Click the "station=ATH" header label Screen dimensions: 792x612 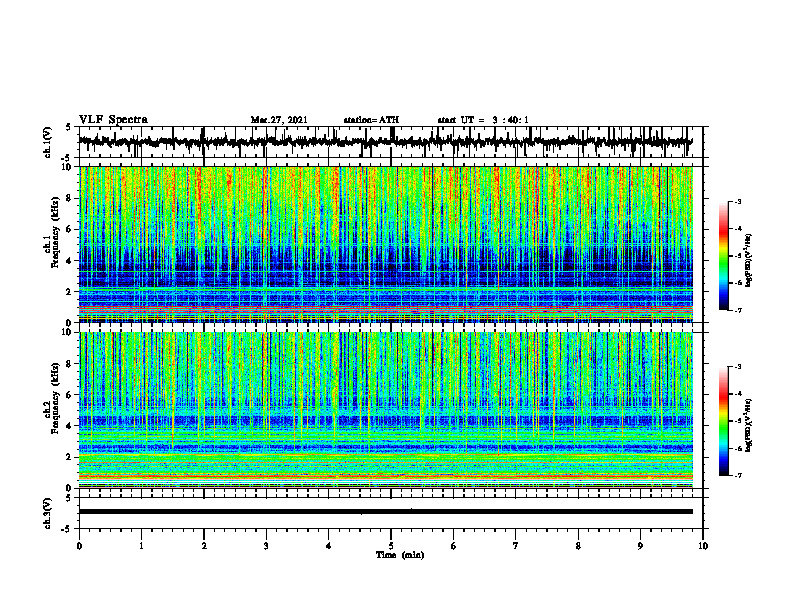pos(371,120)
